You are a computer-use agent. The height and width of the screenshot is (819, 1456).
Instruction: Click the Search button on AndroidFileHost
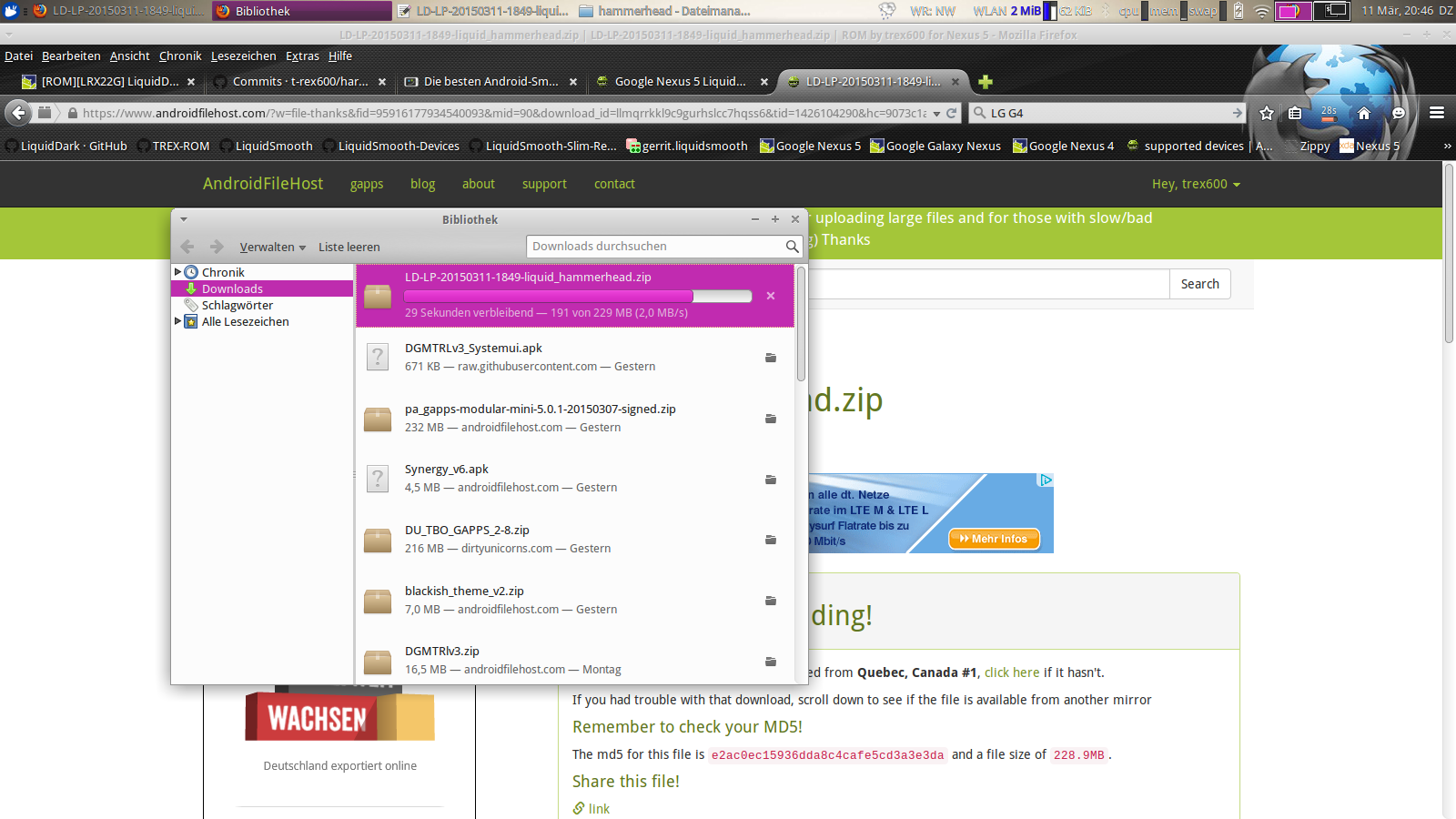click(1199, 284)
